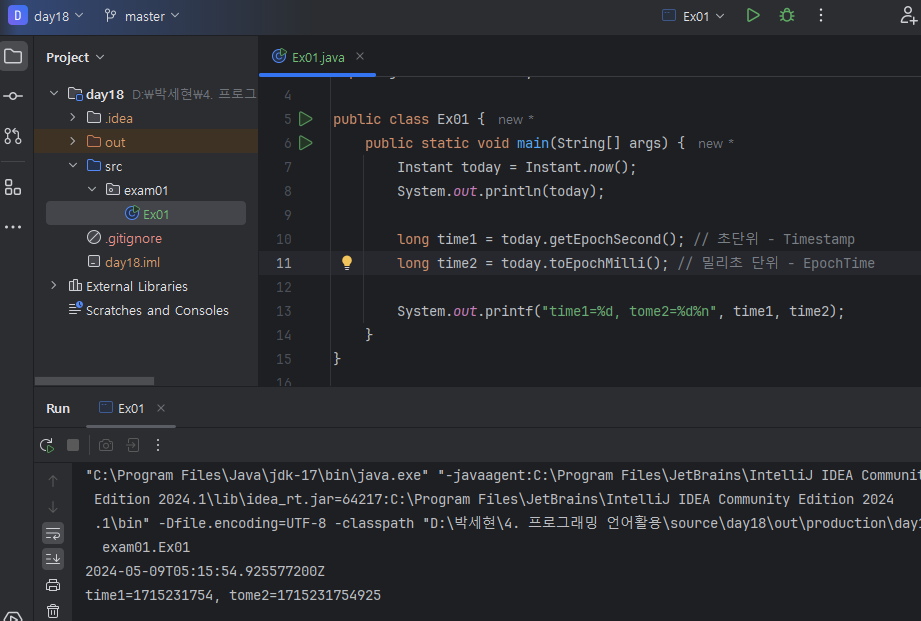Open the .gitignore file in the Project tree
The height and width of the screenshot is (621, 921).
(x=133, y=238)
